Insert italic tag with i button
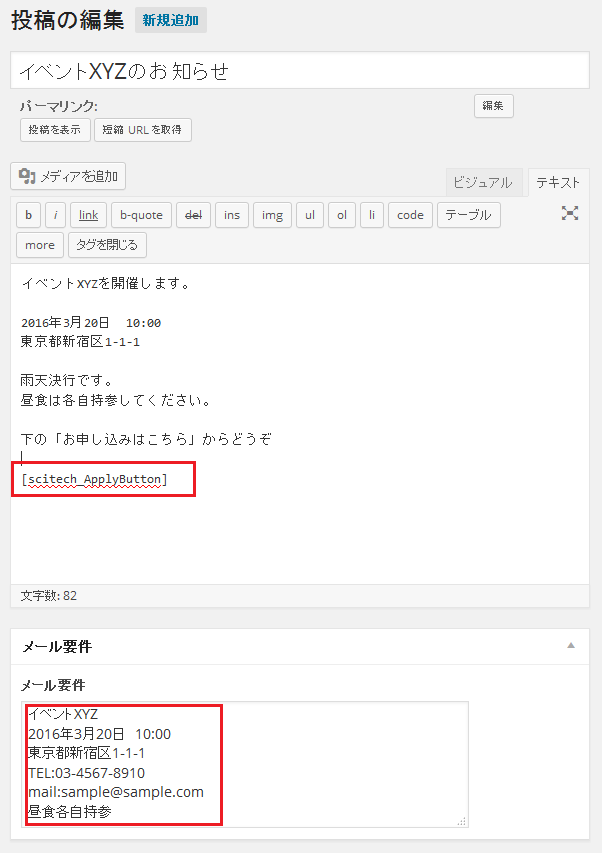Screen dimensions: 602x853 click(55, 215)
